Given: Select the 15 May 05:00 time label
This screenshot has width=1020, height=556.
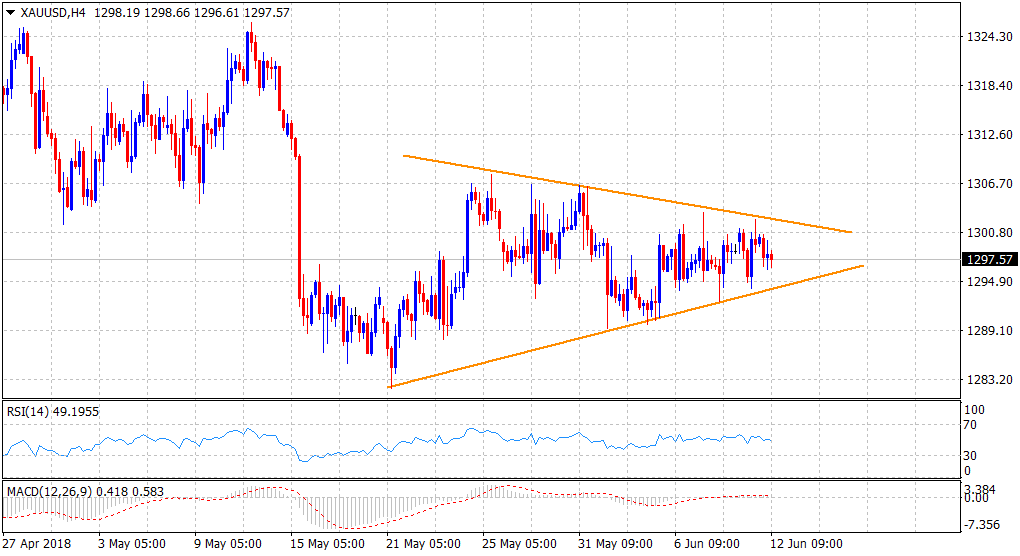Looking at the screenshot, I should click(x=324, y=545).
